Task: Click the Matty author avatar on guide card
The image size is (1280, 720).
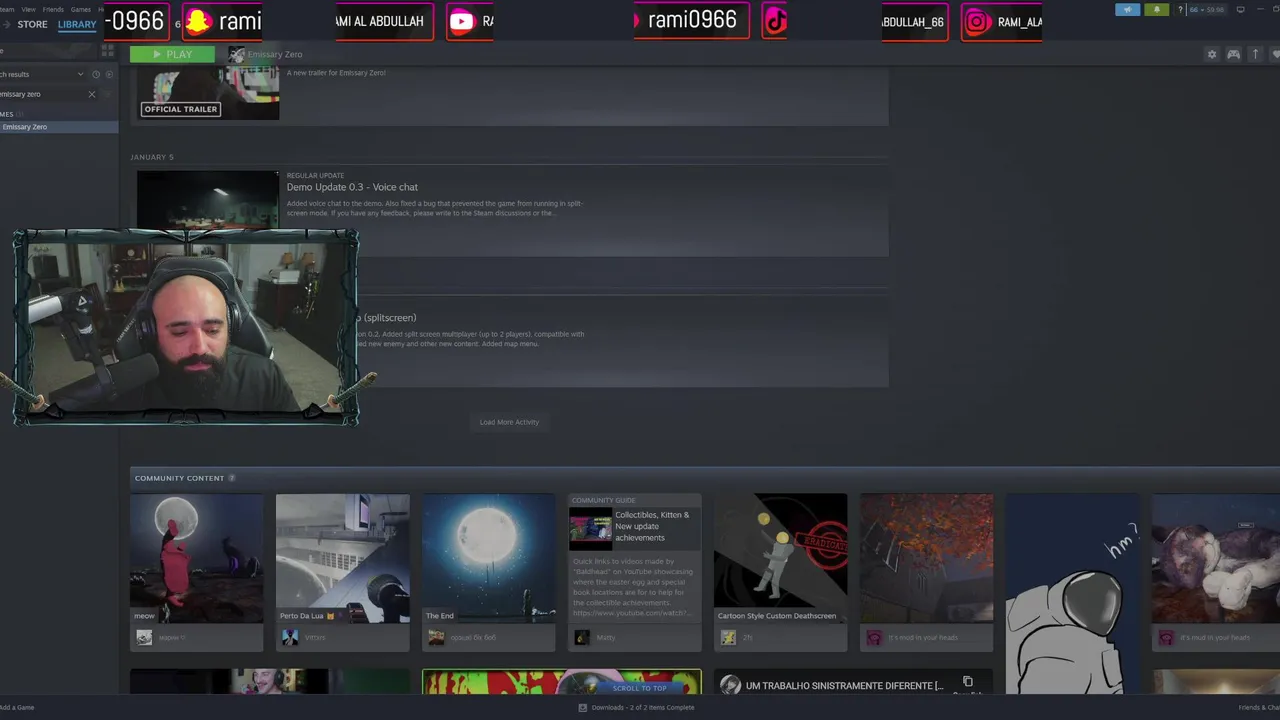Action: [x=582, y=637]
